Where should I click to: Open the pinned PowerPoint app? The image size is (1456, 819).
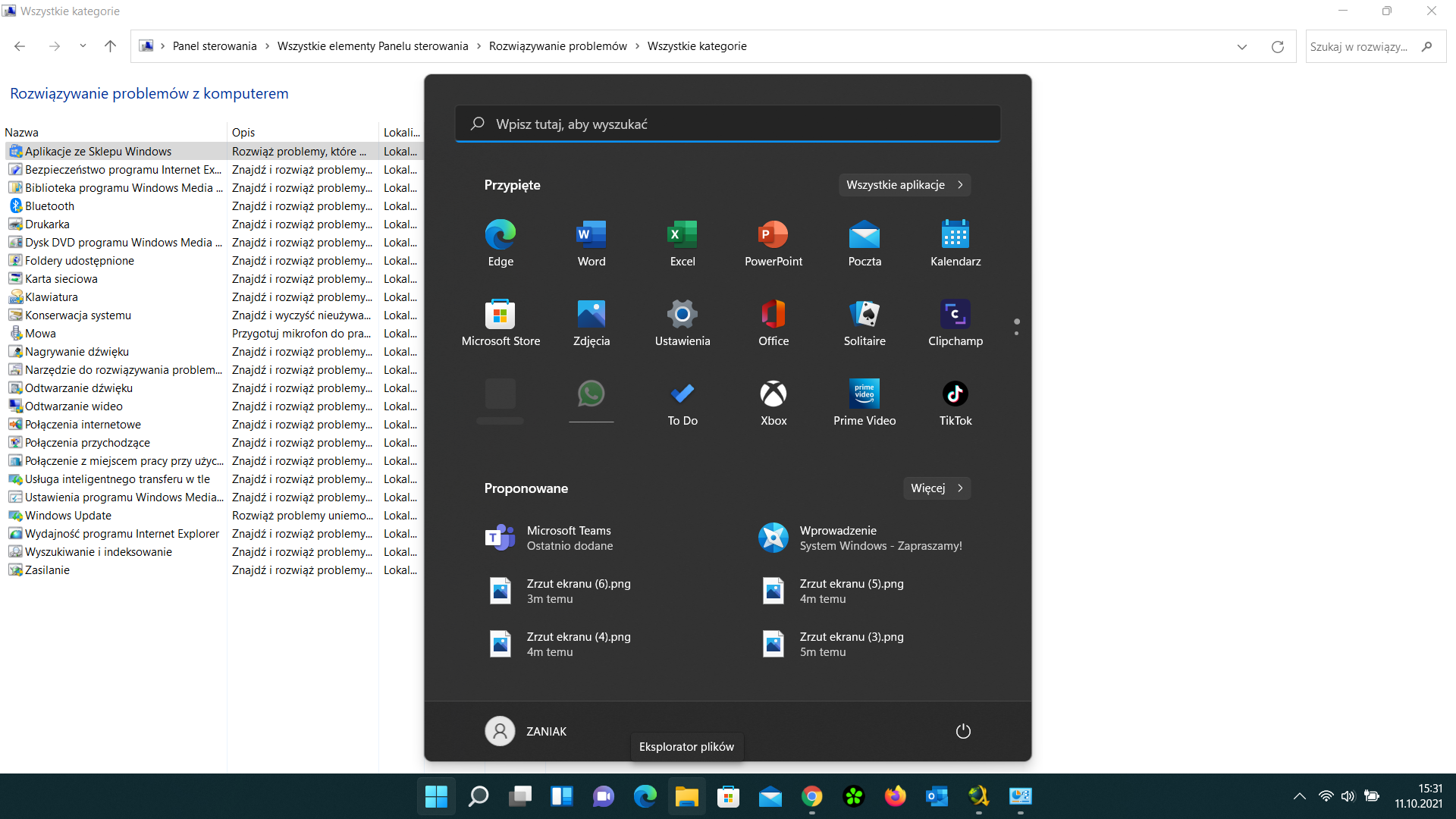(x=773, y=243)
